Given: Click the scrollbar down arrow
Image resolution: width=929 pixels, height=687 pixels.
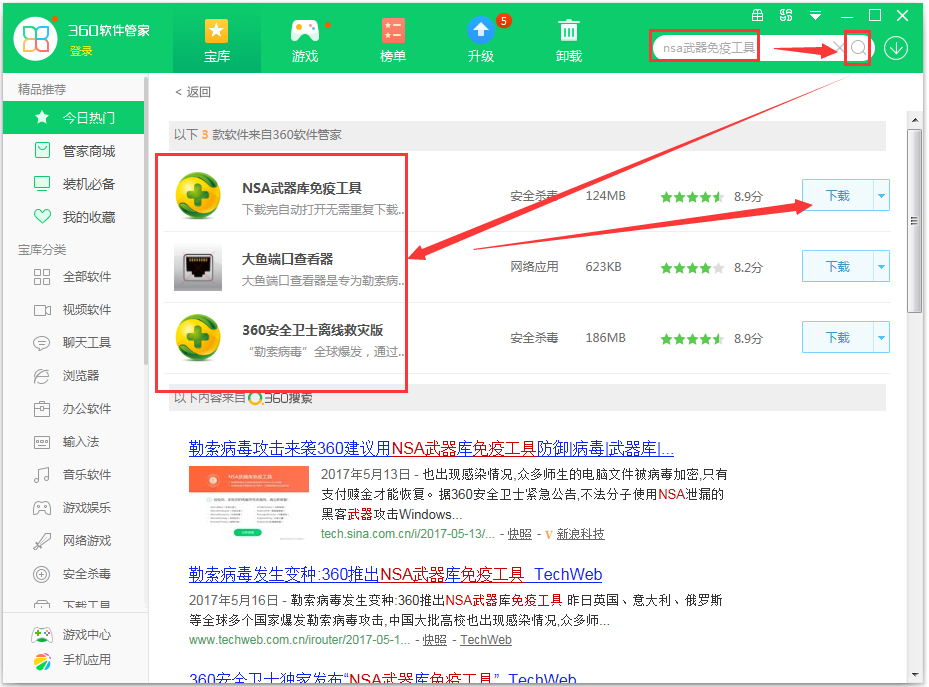Looking at the screenshot, I should click(915, 675).
